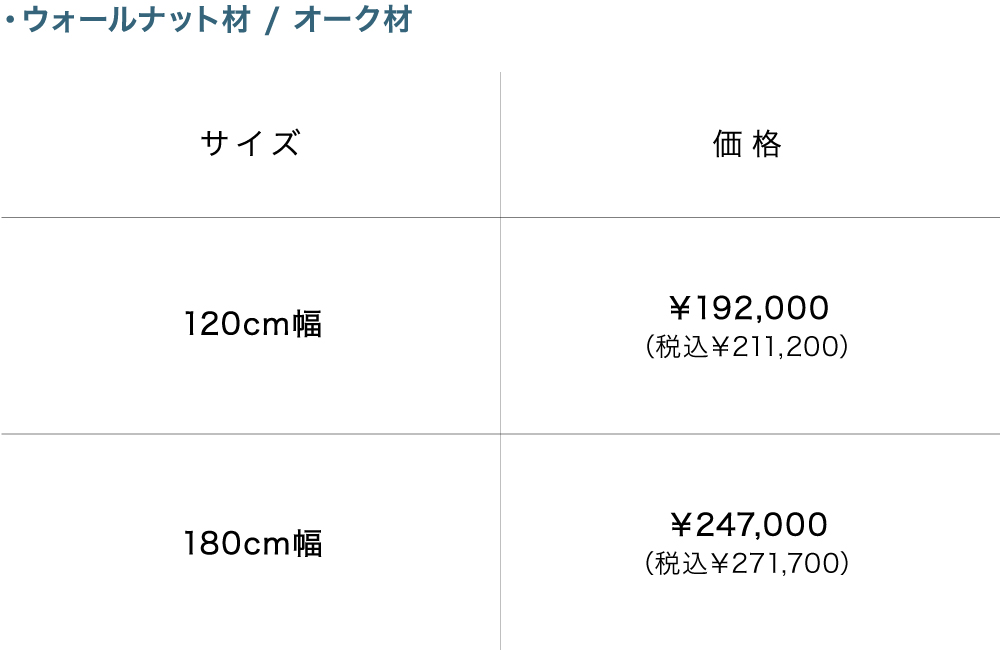The image size is (1000, 650).
Task: Click the slash between the material names
Action: coord(270,22)
